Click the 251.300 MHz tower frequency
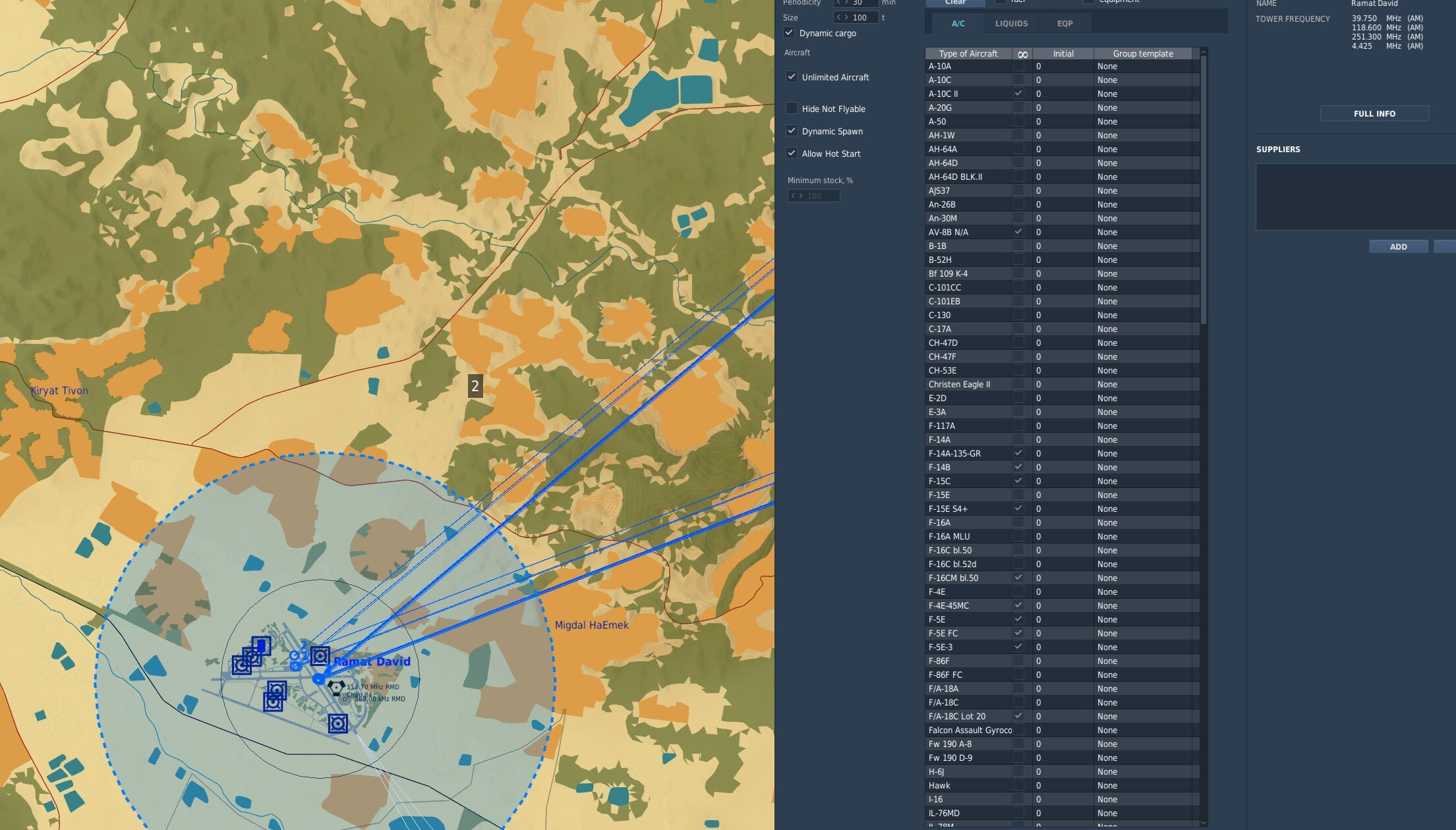The height and width of the screenshot is (830, 1456). coord(1387,37)
